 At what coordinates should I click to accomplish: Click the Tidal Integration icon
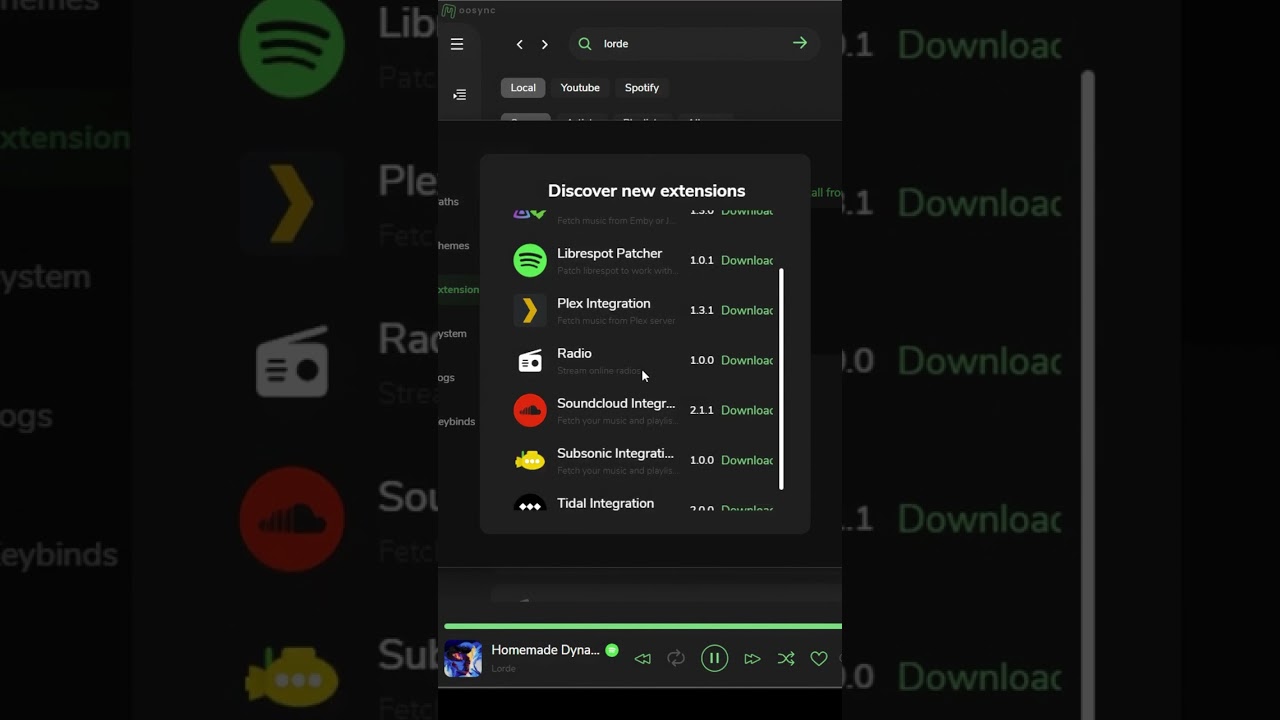tap(530, 503)
